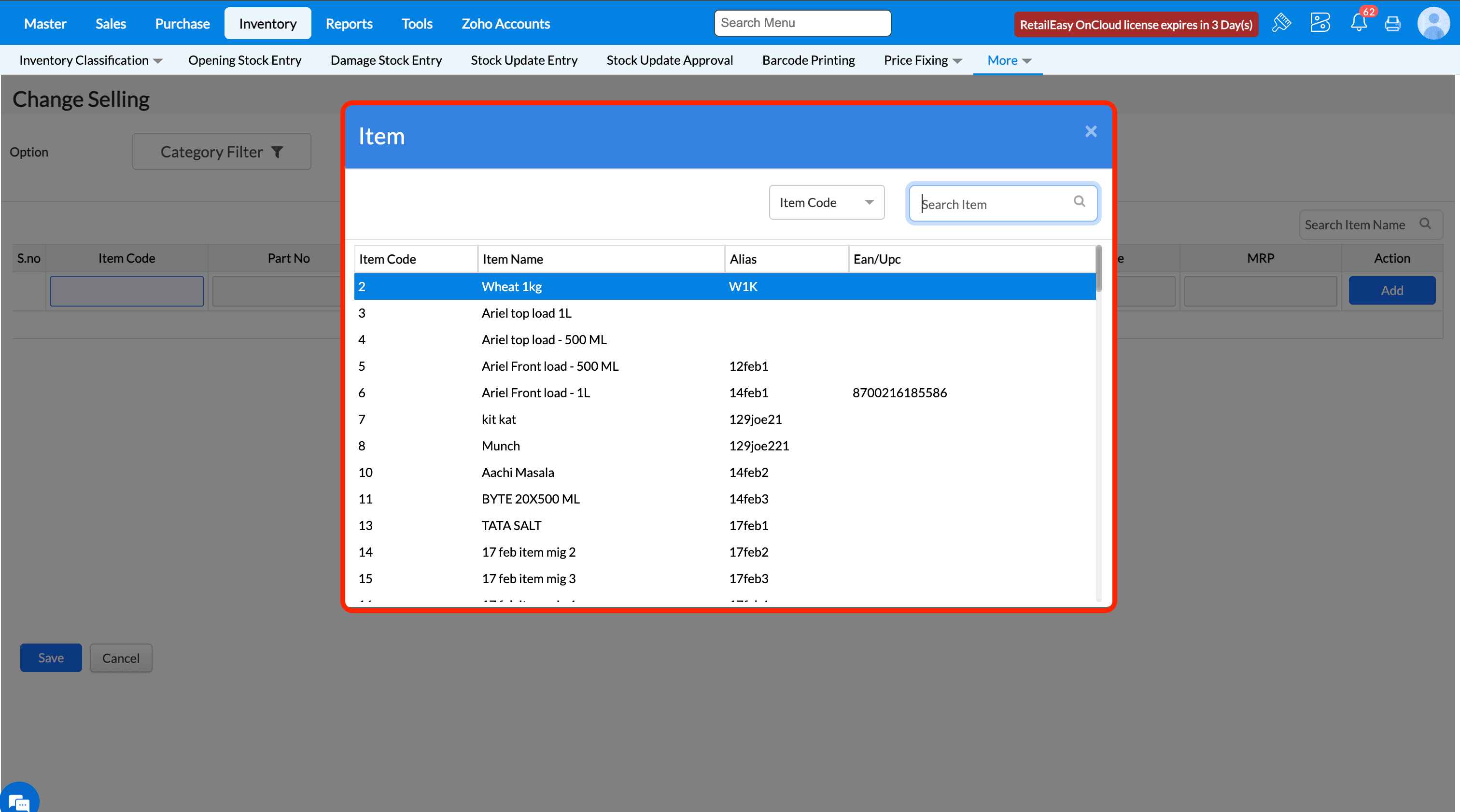Open the Reports menu
This screenshot has height=812, width=1460.
coord(349,23)
